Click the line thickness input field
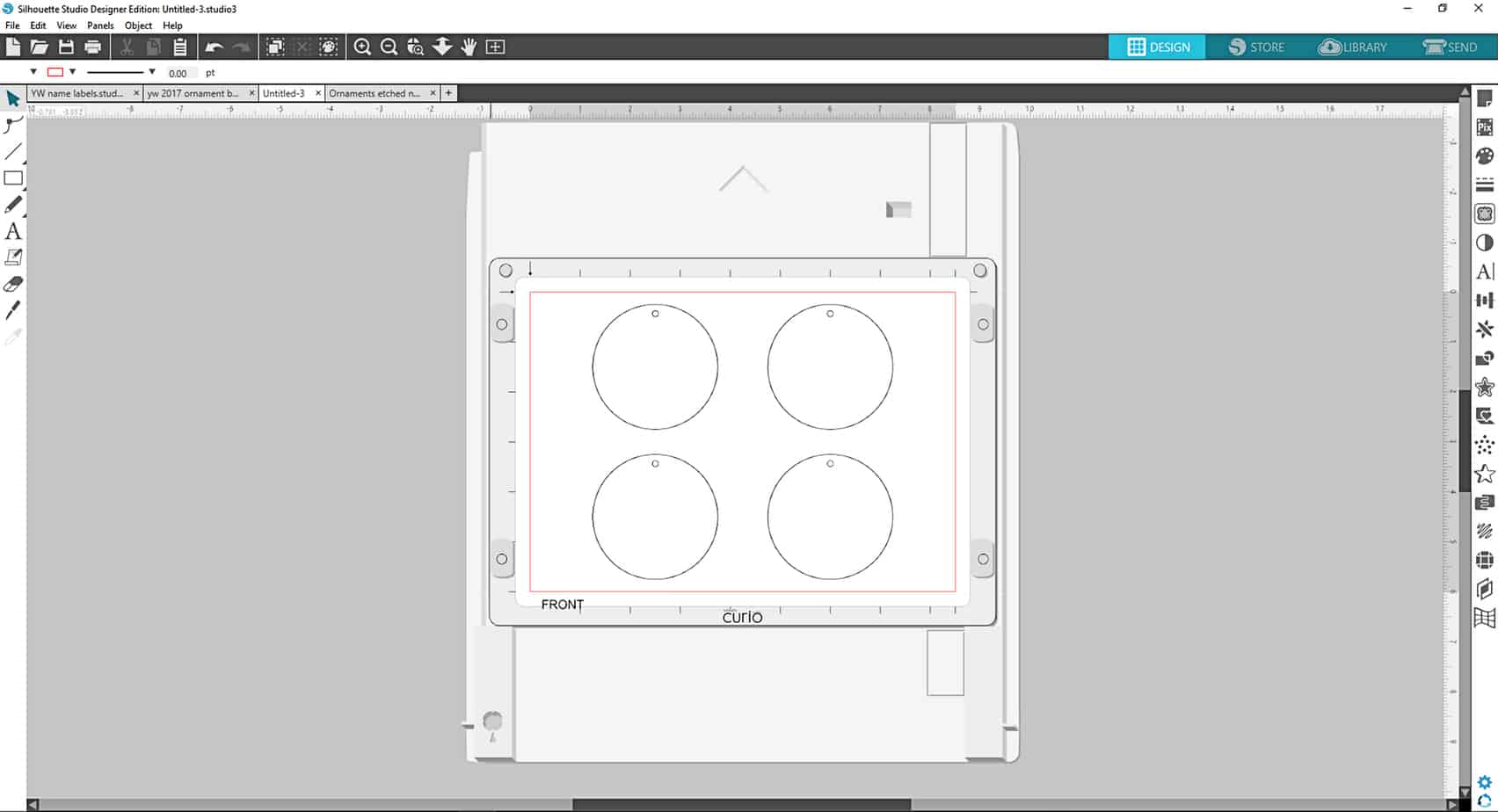Viewport: 1498px width, 812px height. click(178, 73)
